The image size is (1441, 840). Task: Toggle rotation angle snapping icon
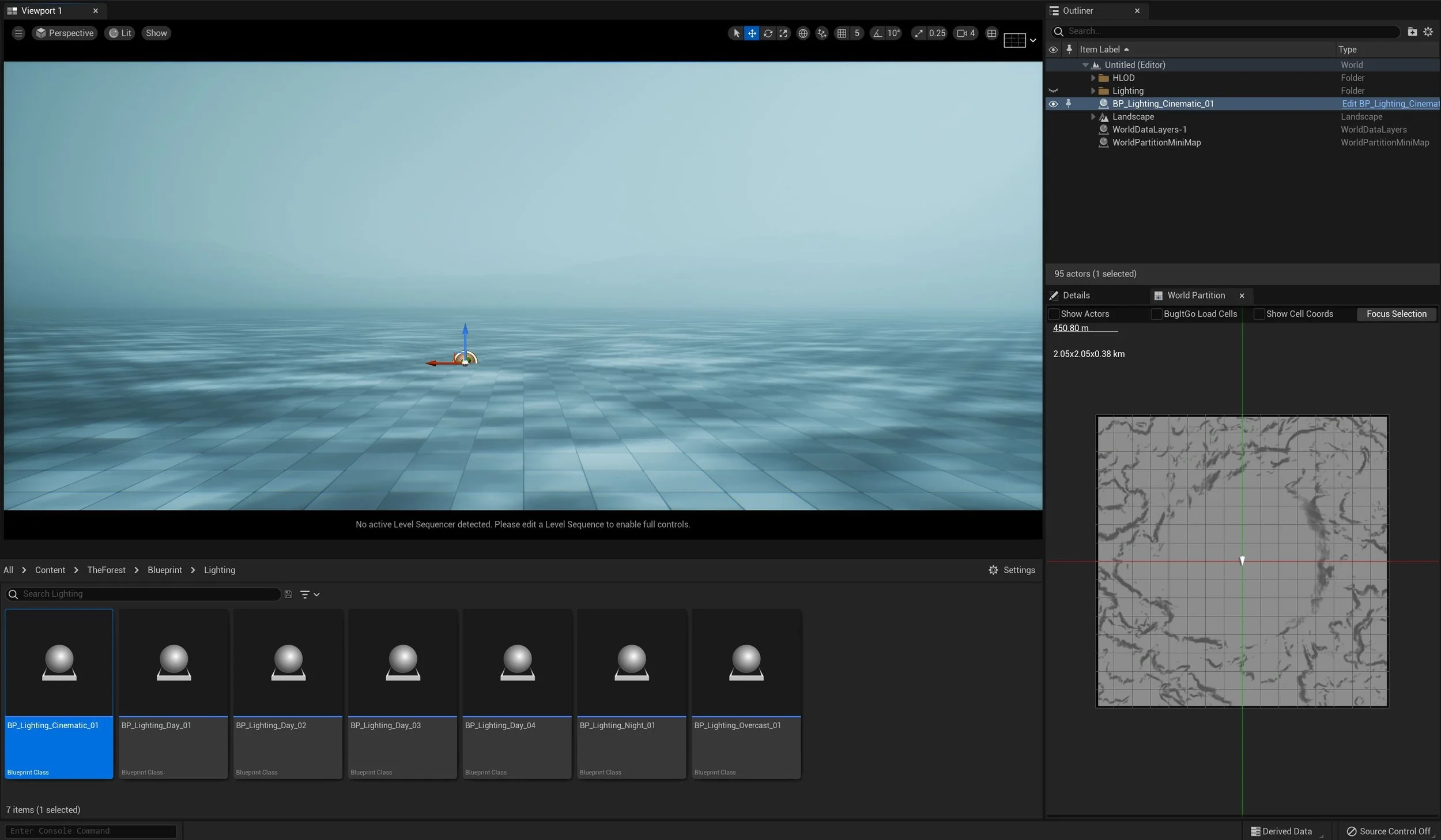pyautogui.click(x=877, y=33)
